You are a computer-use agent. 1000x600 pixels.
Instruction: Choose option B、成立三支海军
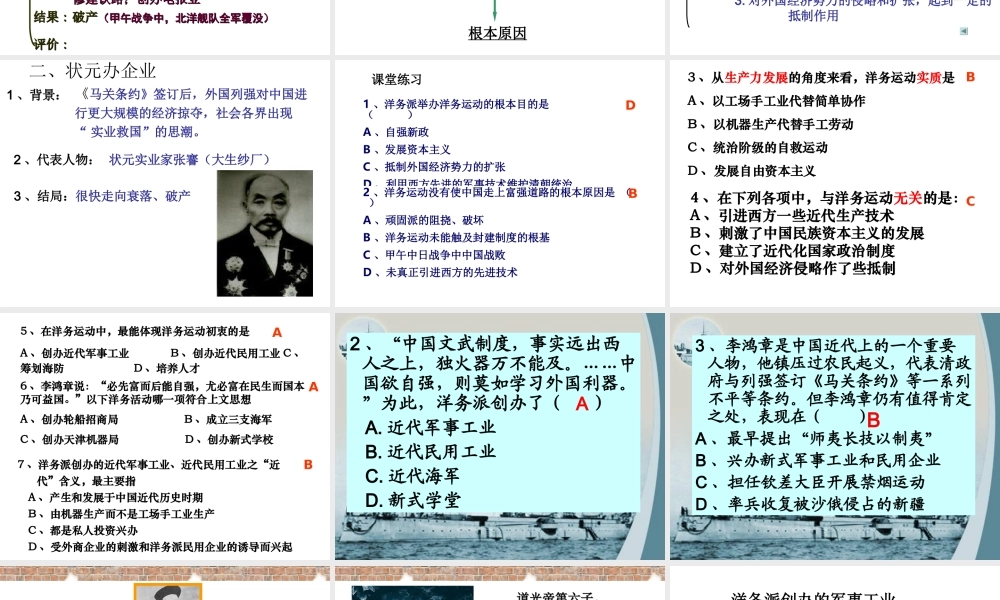[x=228, y=419]
